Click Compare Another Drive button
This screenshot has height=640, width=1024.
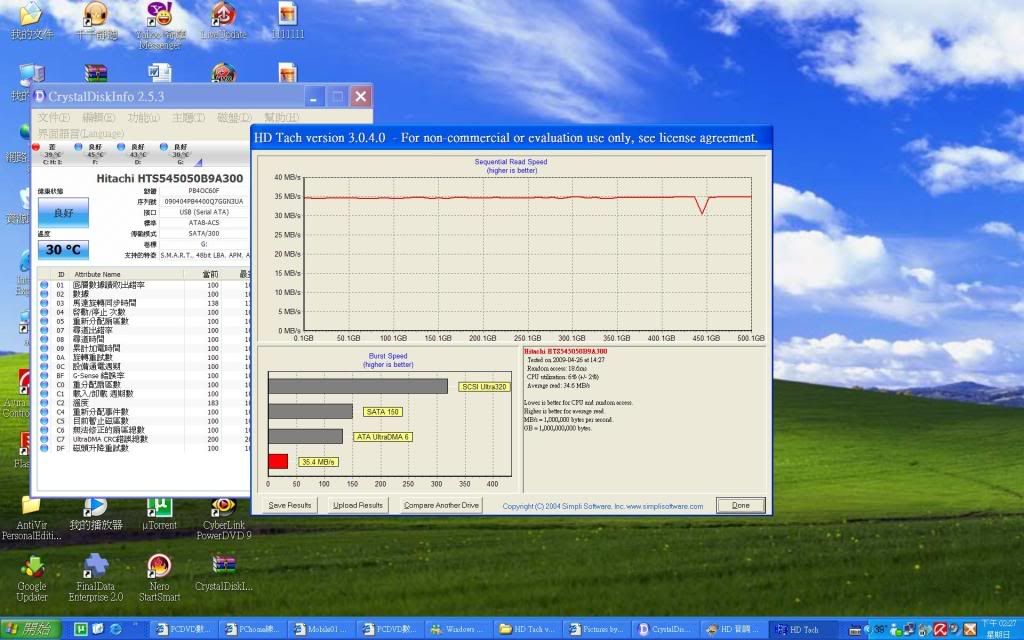coord(441,505)
